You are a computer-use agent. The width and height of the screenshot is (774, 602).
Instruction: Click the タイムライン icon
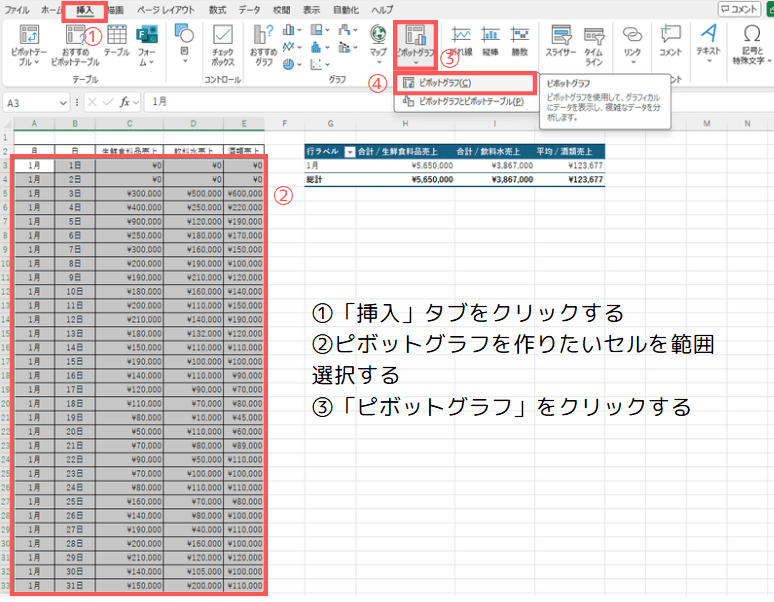[594, 45]
